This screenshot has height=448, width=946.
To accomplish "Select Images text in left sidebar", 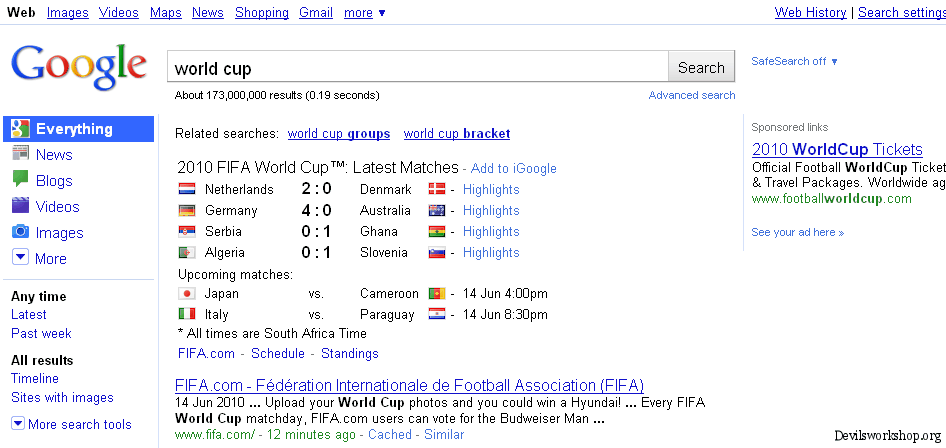I will 59,233.
